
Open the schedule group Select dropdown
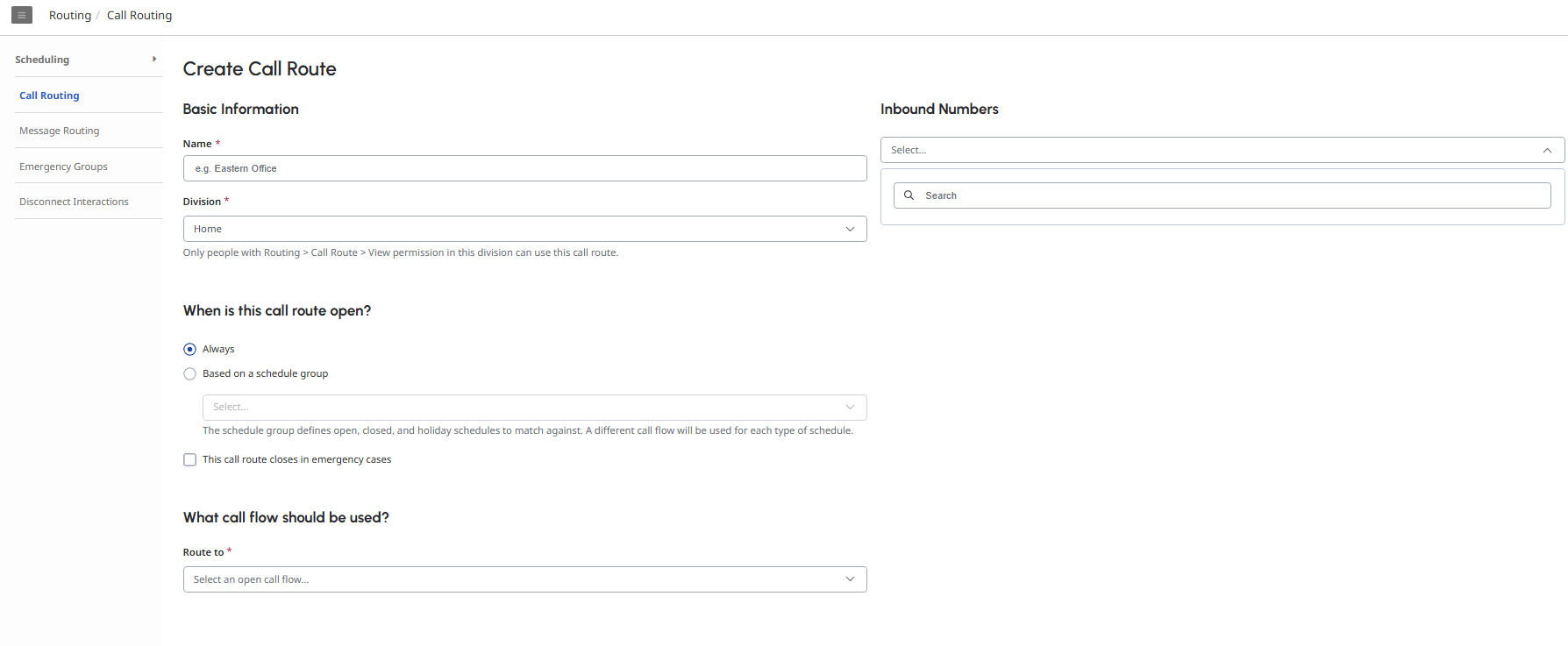(534, 408)
